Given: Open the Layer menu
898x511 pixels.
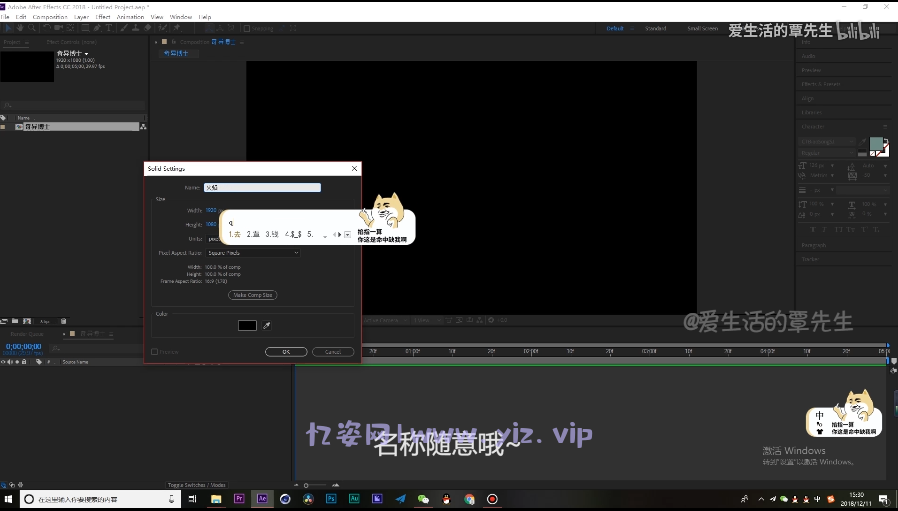Looking at the screenshot, I should [x=81, y=17].
